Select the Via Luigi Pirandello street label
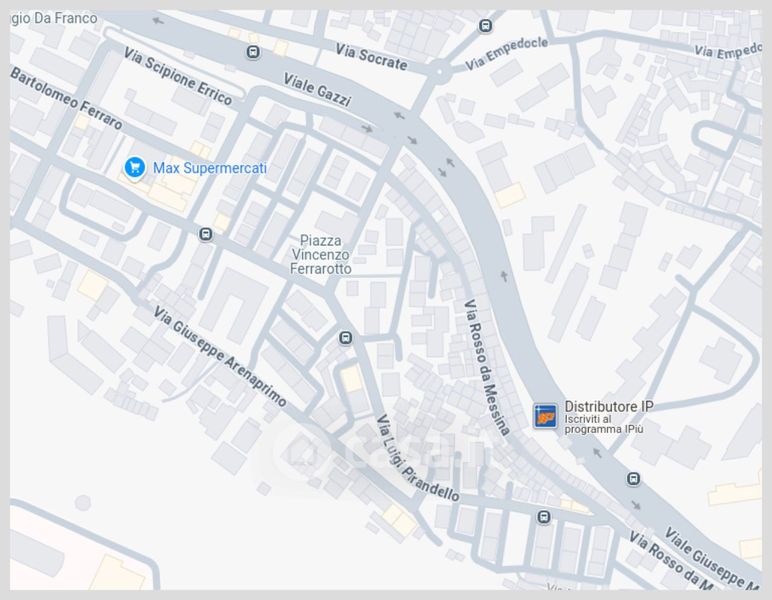The width and height of the screenshot is (772, 600). tap(418, 458)
